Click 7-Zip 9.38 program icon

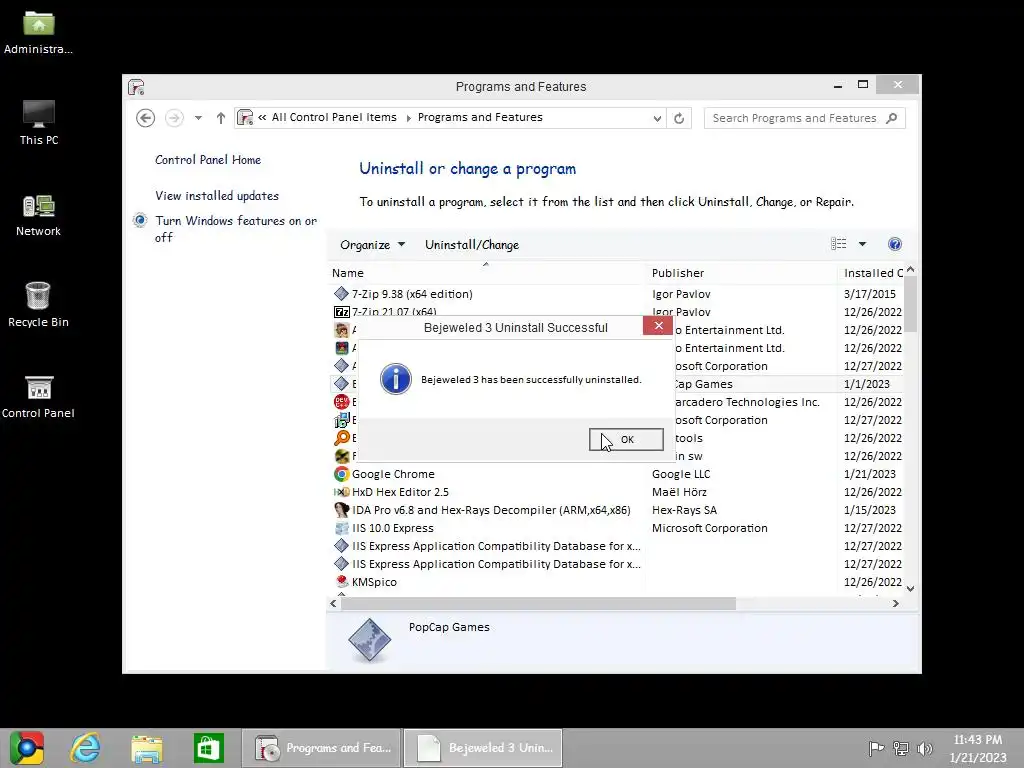[342, 294]
